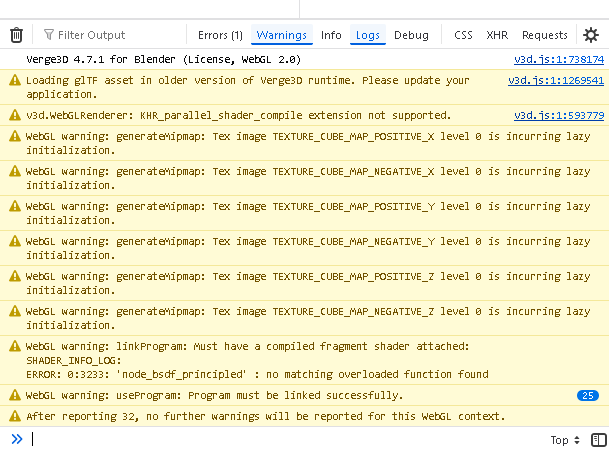Viewport: 609px width, 454px height.
Task: Enable XHR request logging
Action: (497, 35)
